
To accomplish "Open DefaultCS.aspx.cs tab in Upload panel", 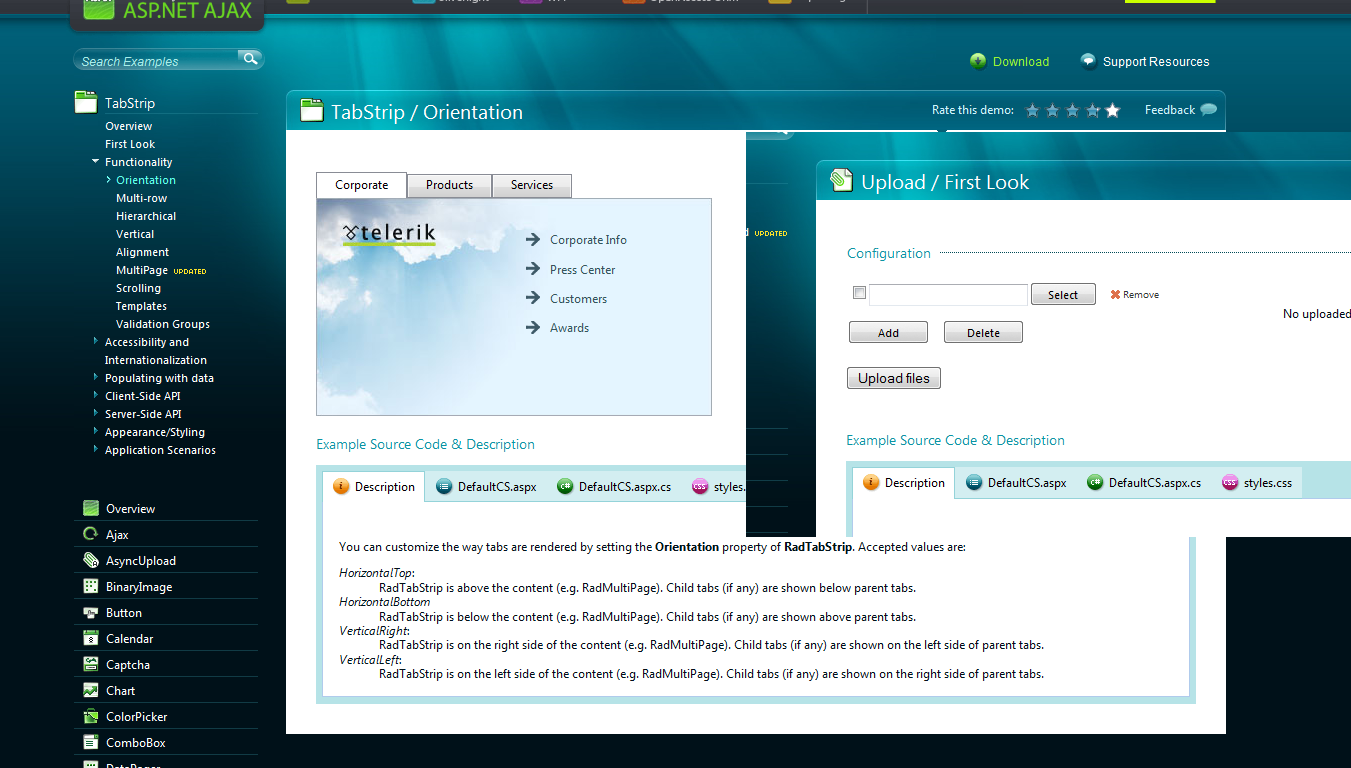I will click(1145, 483).
